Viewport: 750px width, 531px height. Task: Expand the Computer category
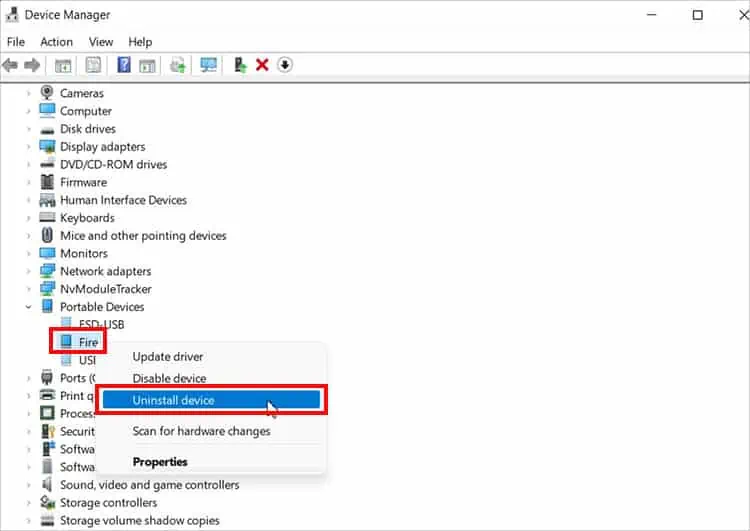[28, 111]
